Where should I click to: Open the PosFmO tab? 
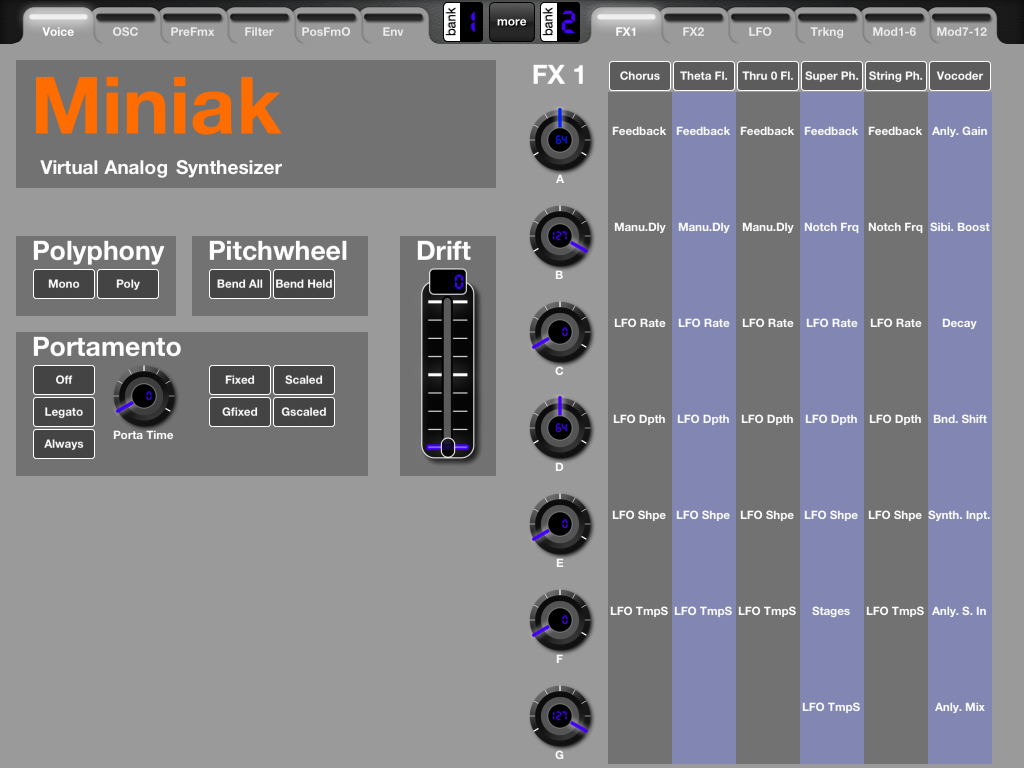[x=325, y=26]
